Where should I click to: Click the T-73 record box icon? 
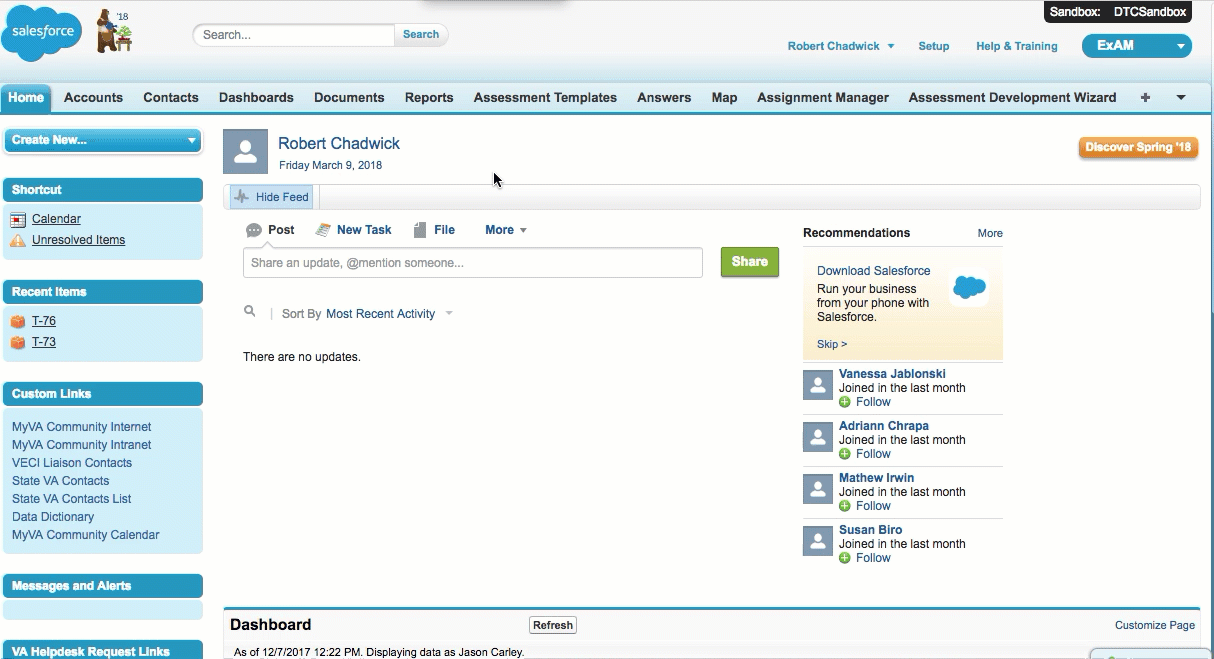pos(18,342)
